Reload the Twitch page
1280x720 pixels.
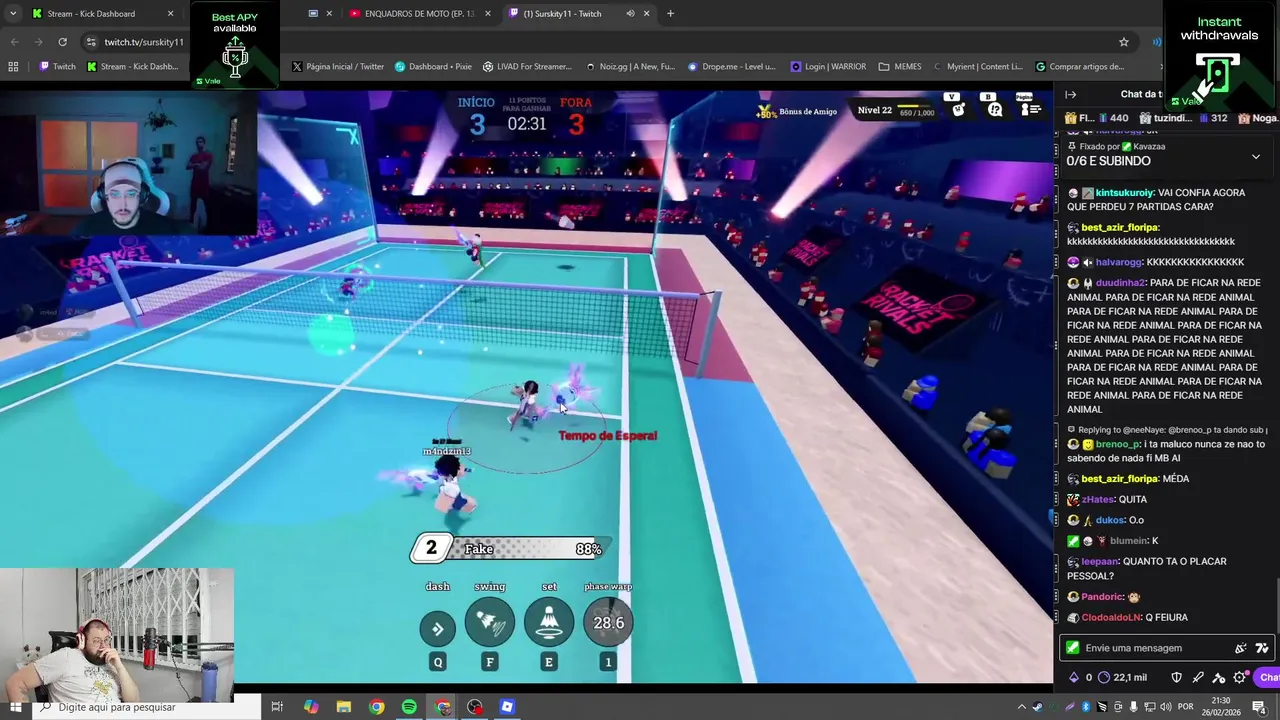[x=62, y=42]
